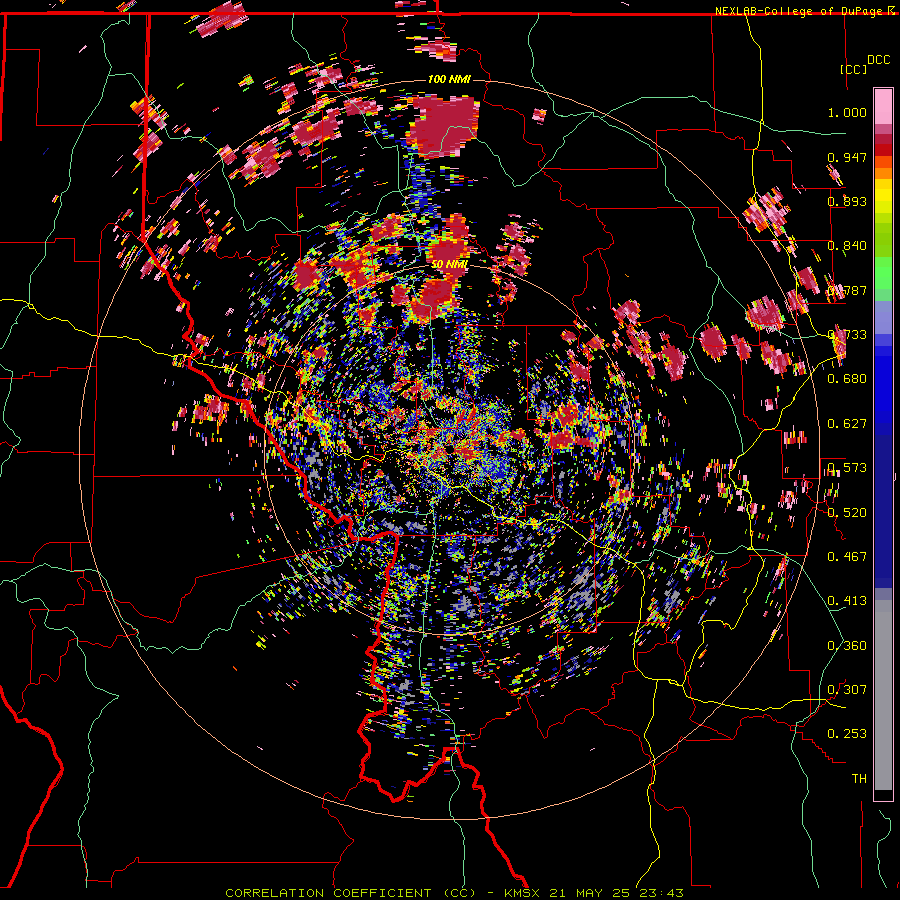Click the DCC label above color scale

(878, 60)
